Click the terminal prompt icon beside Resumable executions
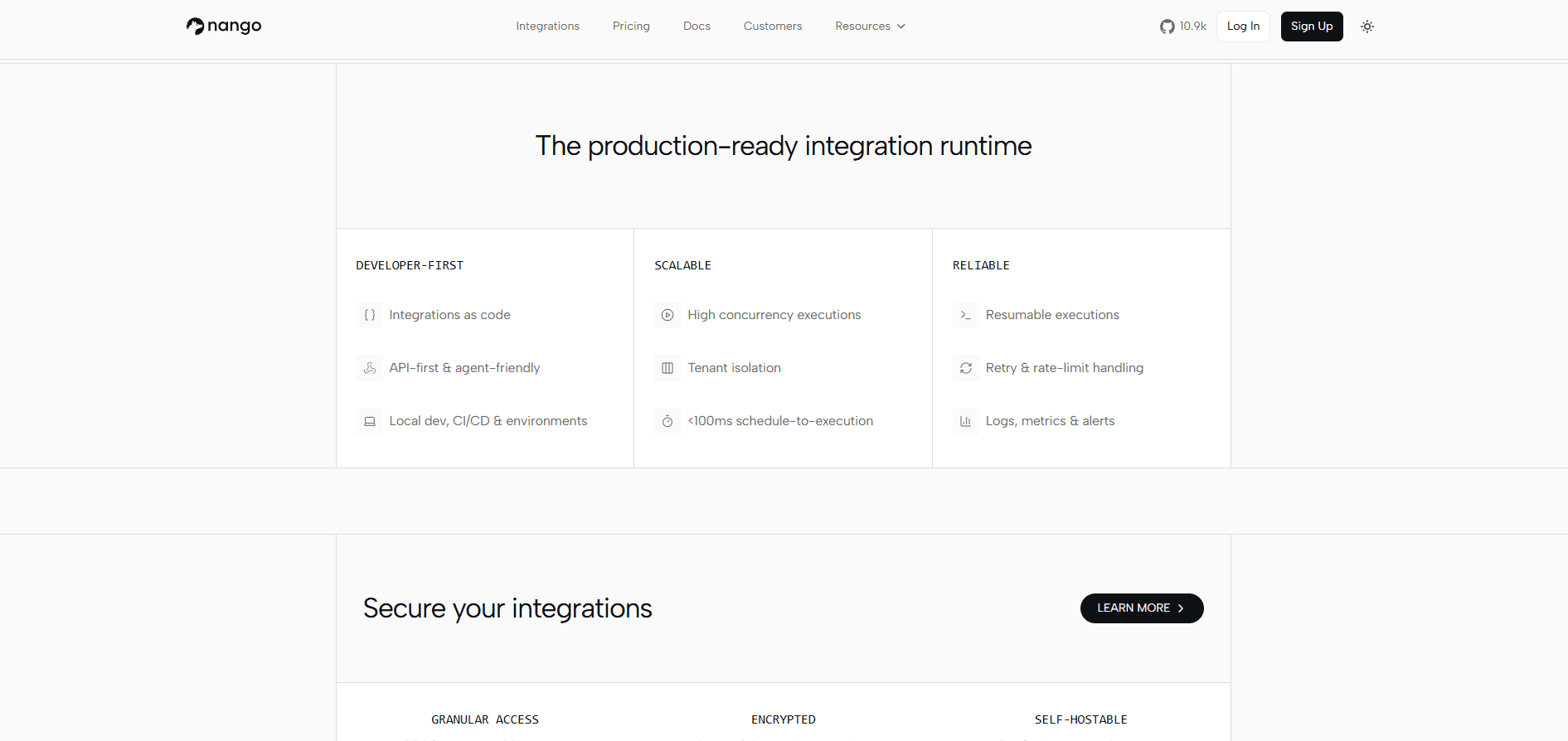The width and height of the screenshot is (1568, 741). [966, 315]
